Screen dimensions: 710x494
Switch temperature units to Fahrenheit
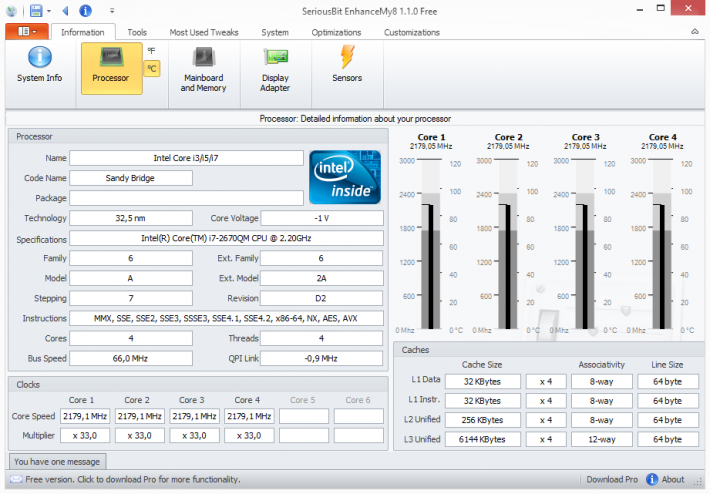coord(152,51)
